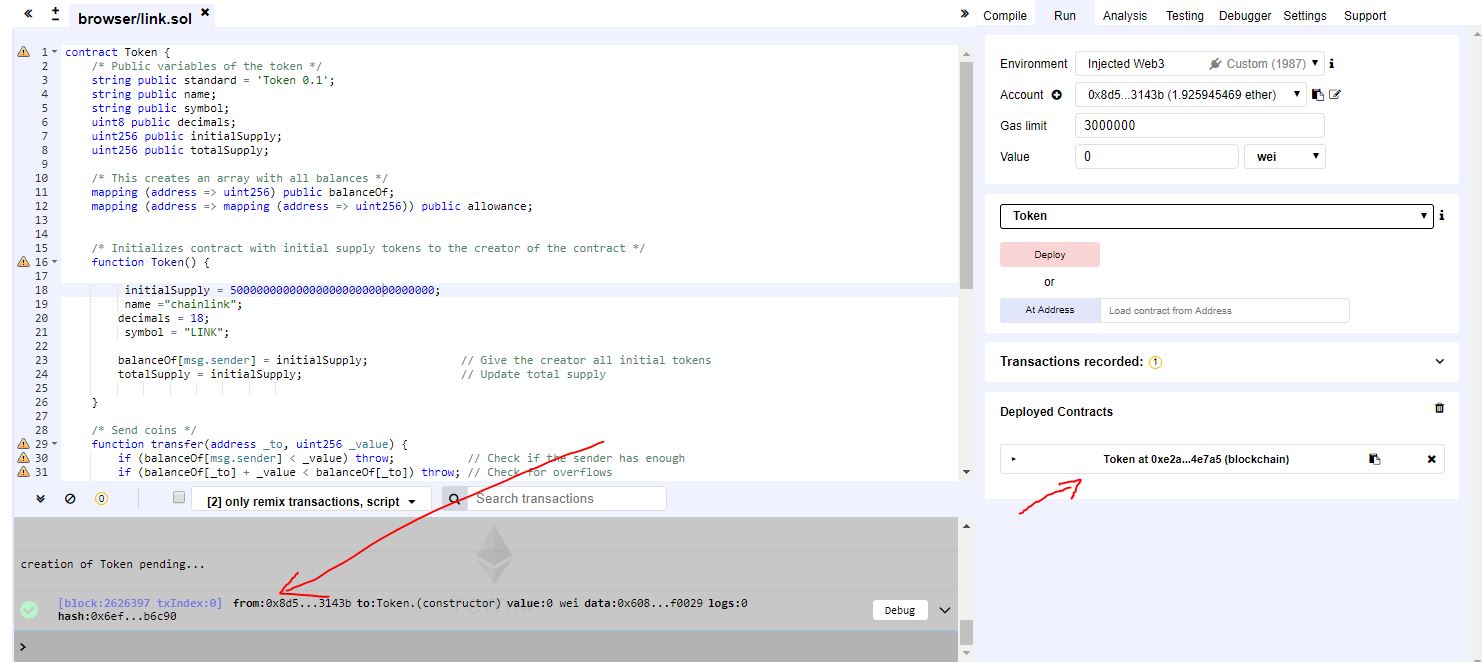Viewport: 1482px width, 662px height.
Task: Toggle the terminal listen checkbox
Action: 179,497
